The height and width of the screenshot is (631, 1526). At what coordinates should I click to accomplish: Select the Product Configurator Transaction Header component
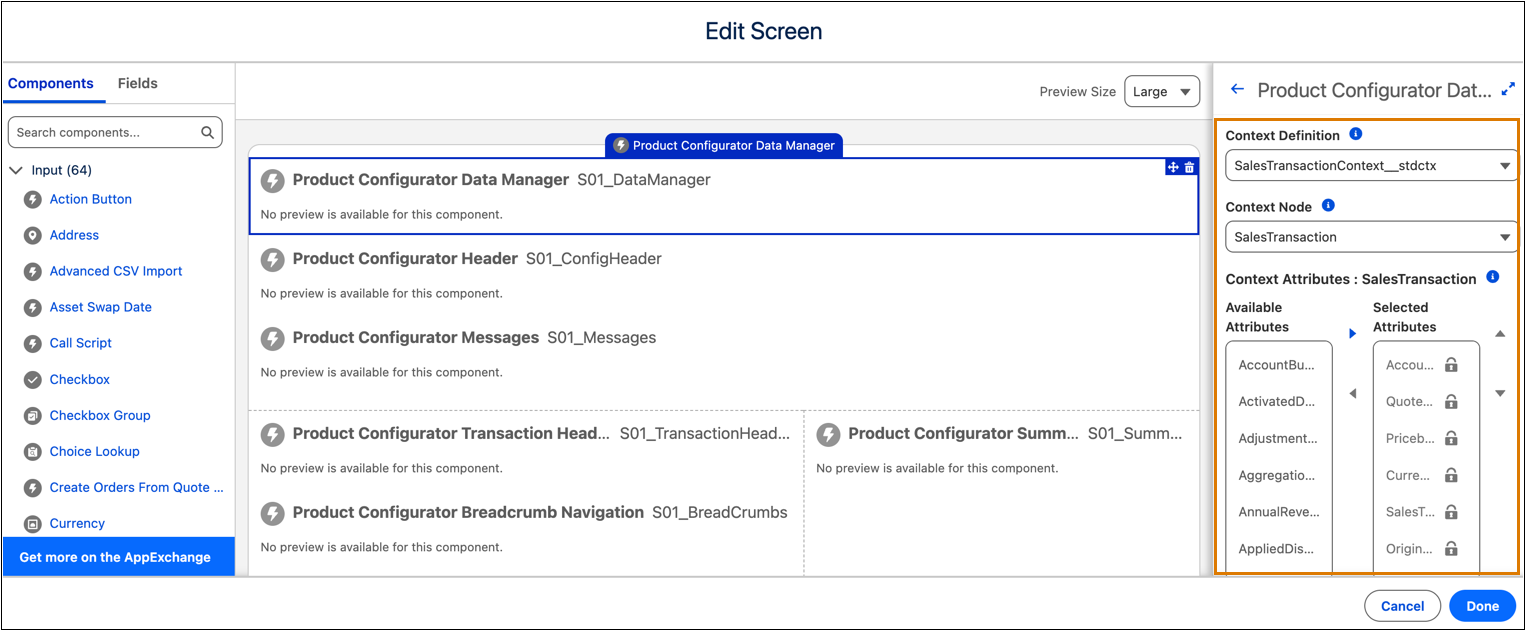(526, 450)
